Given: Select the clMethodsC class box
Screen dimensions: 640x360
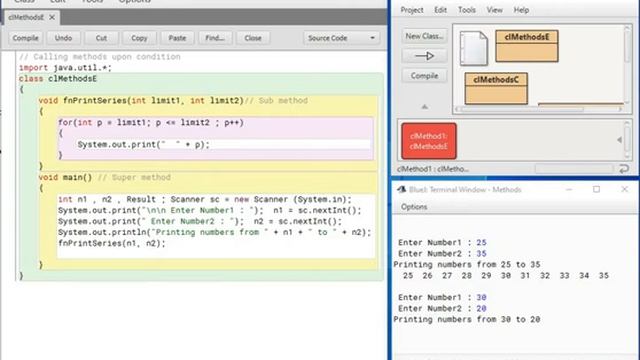Looking at the screenshot, I should 496,88.
